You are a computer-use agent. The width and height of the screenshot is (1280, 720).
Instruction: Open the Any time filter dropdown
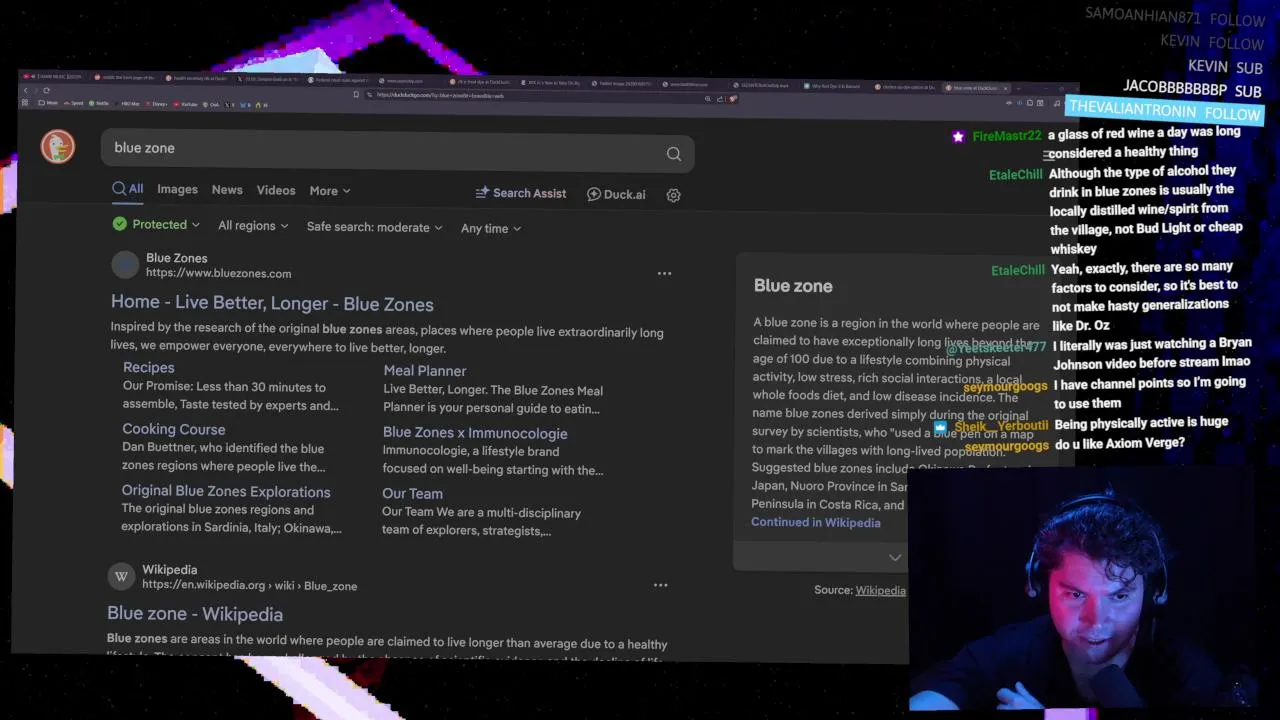pos(491,228)
